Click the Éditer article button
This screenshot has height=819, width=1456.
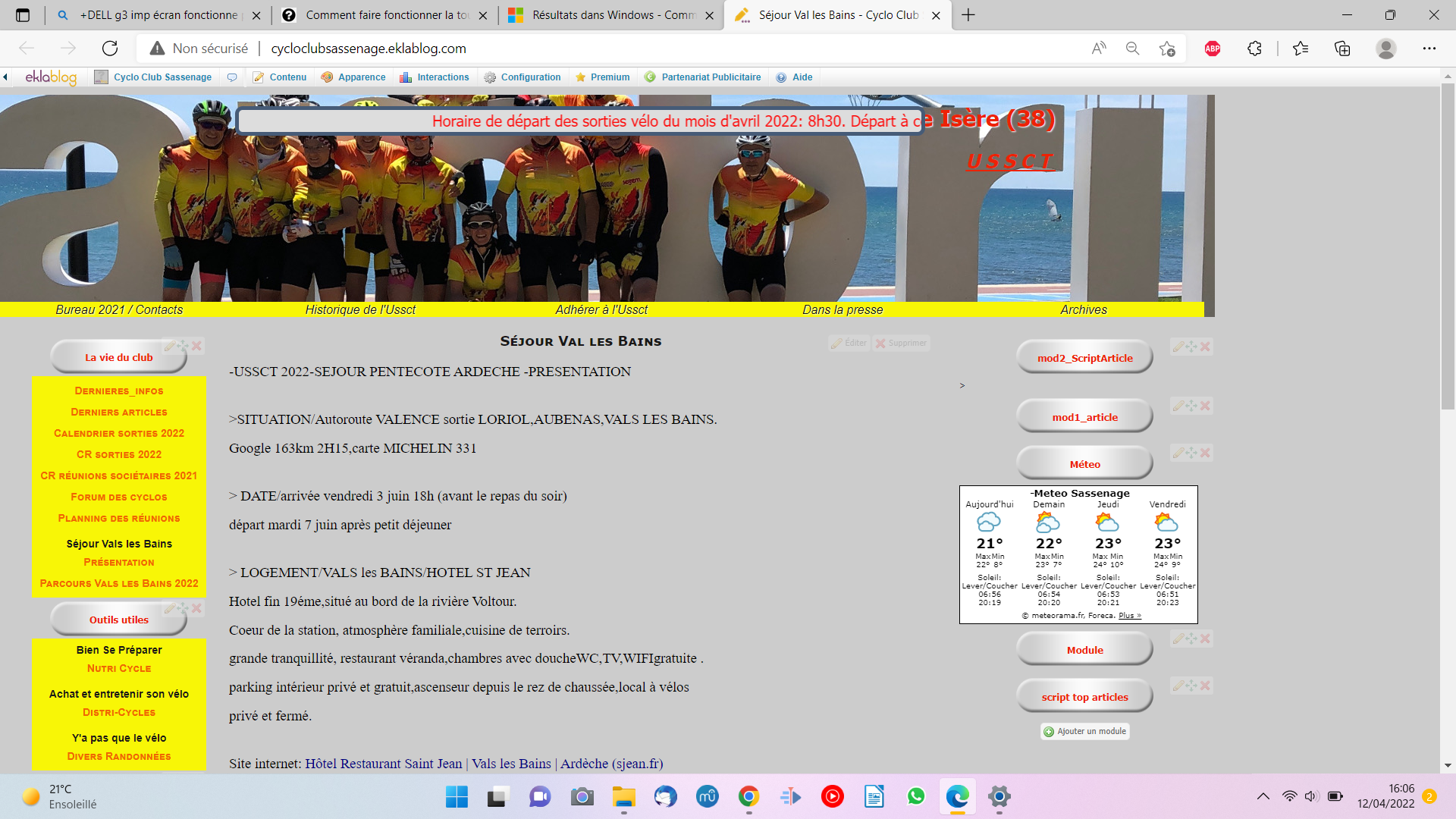pyautogui.click(x=849, y=343)
